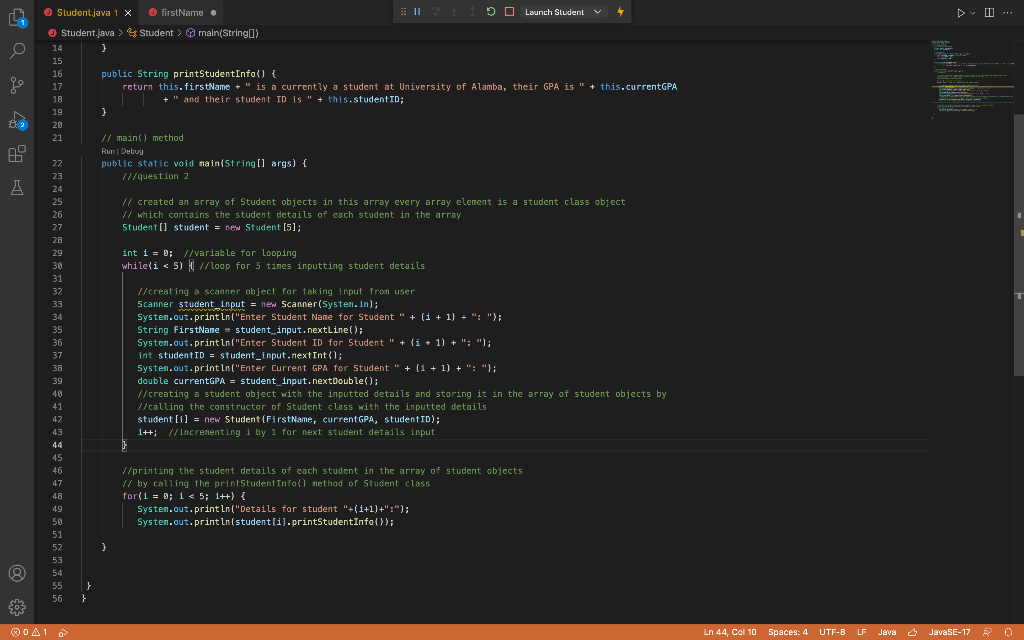Stop debugging with the red square

click(x=509, y=12)
